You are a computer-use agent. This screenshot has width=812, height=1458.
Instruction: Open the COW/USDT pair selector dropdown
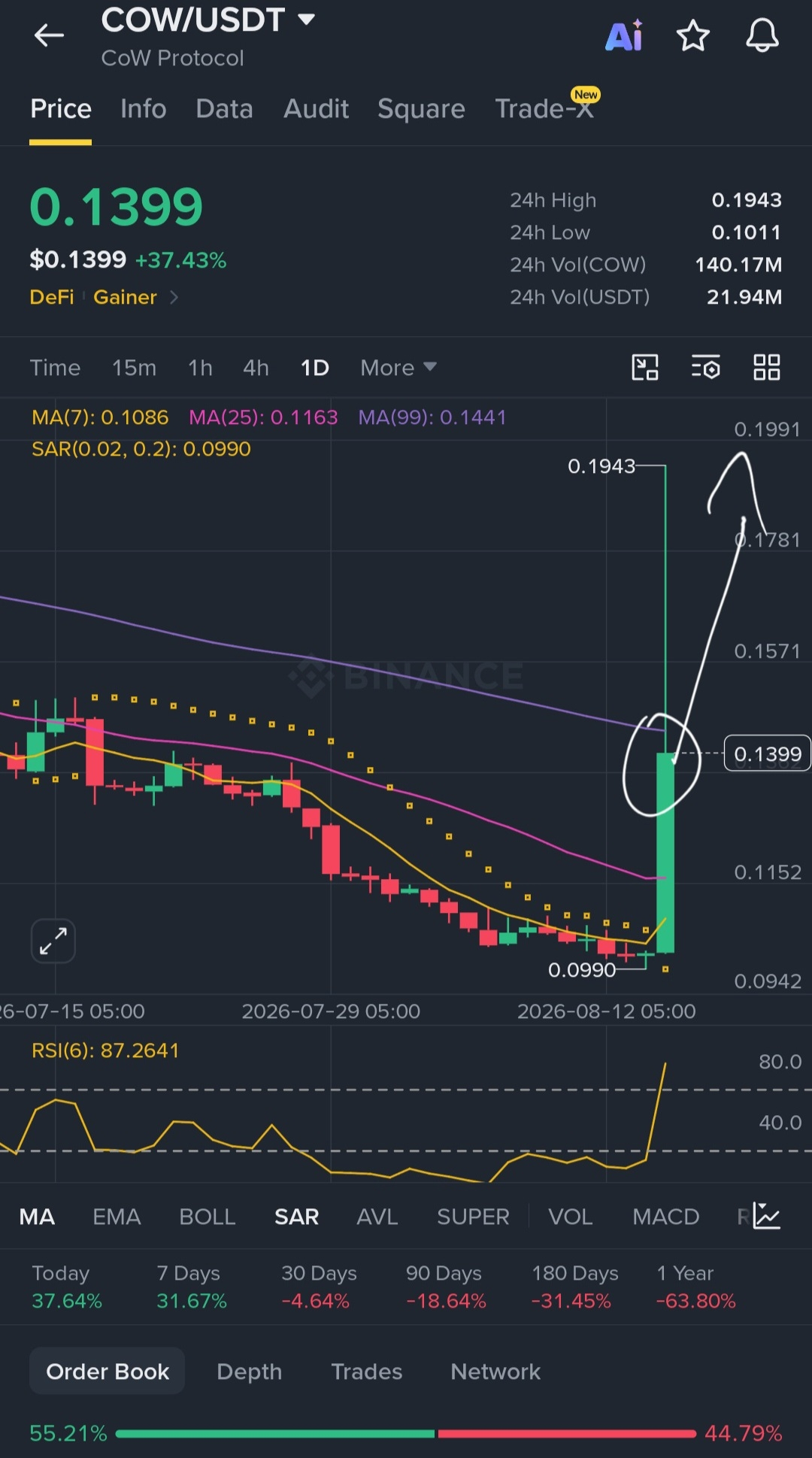click(x=208, y=20)
